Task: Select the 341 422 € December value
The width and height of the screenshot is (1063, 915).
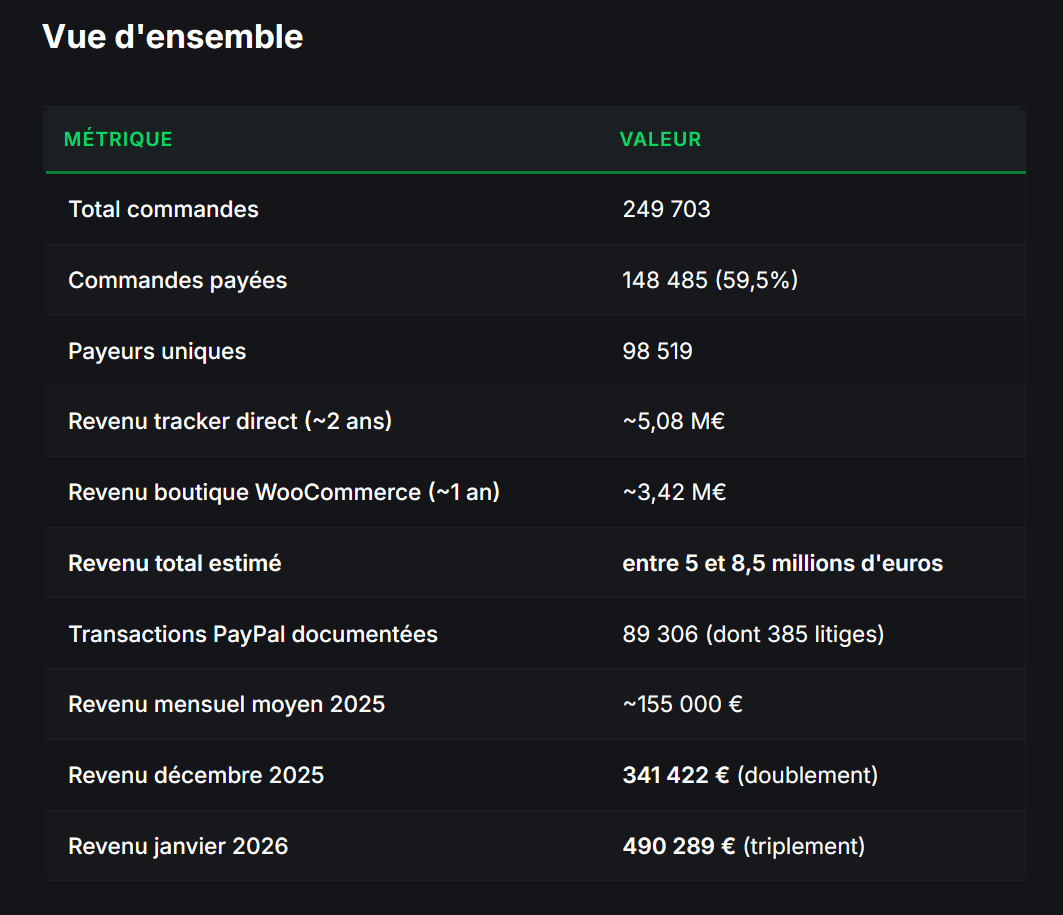Action: point(676,775)
